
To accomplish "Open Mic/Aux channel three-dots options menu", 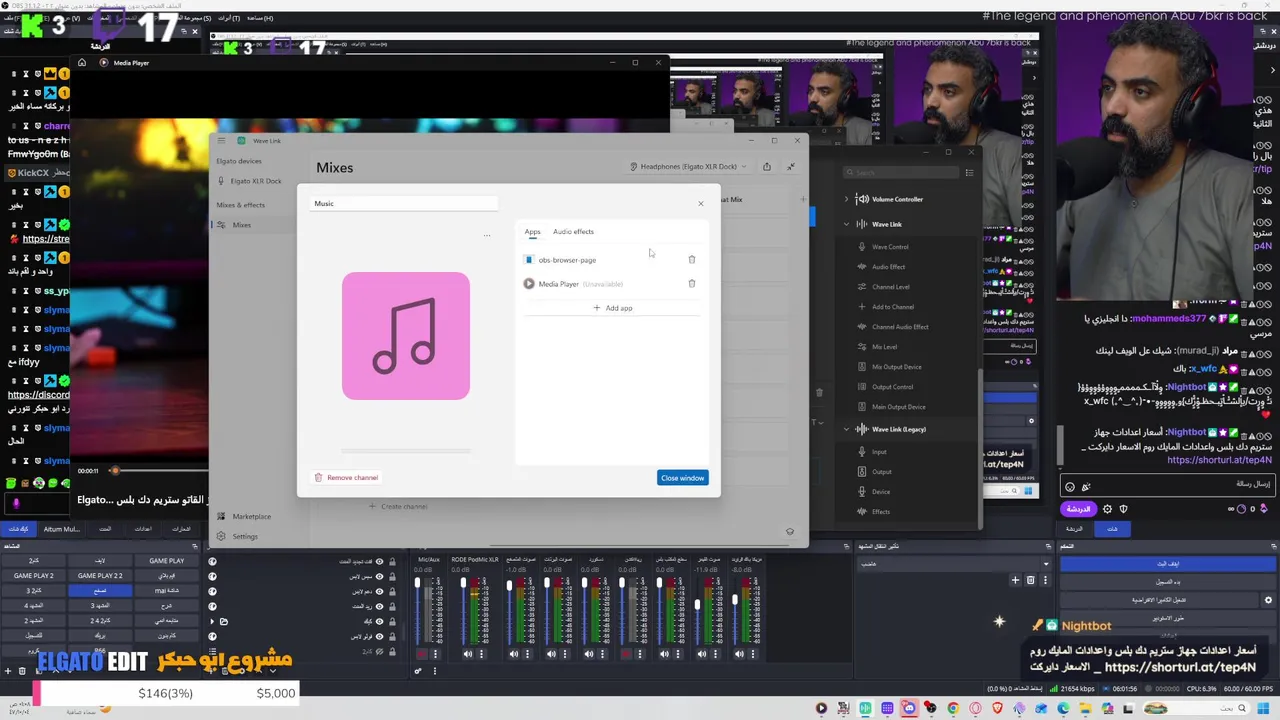I will pos(435,654).
